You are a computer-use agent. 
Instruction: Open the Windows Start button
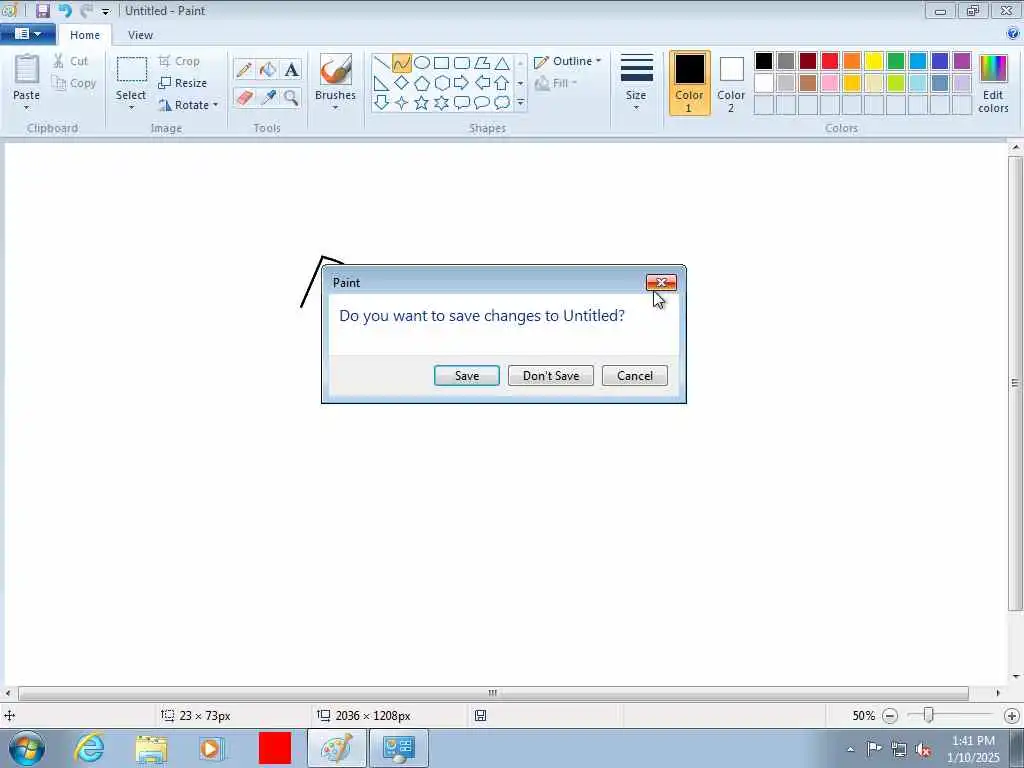pos(27,748)
